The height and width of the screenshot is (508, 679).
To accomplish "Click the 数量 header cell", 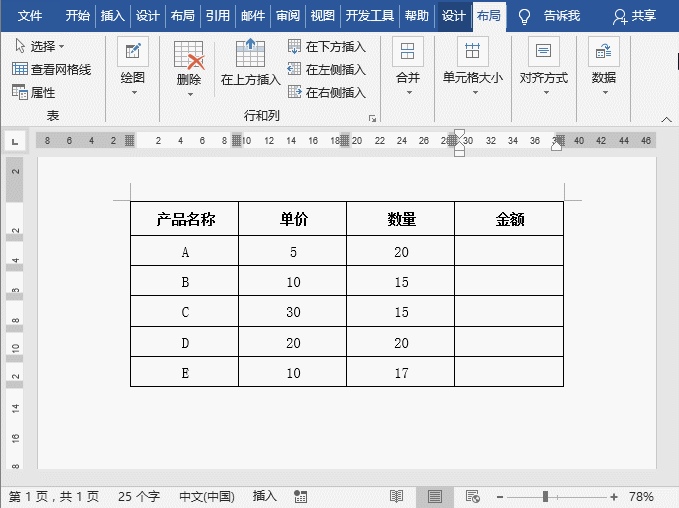I will (x=401, y=219).
